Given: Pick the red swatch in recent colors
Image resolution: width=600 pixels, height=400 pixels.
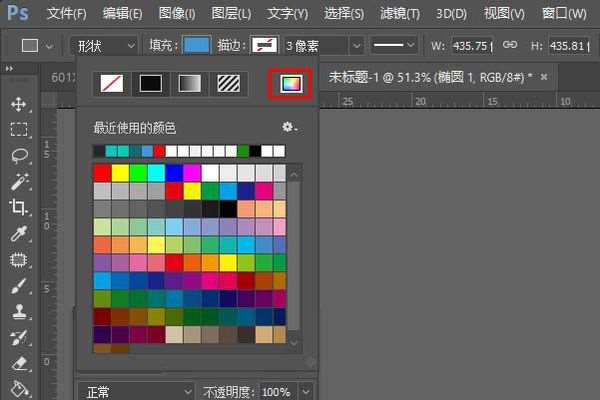Looking at the screenshot, I should coord(159,151).
